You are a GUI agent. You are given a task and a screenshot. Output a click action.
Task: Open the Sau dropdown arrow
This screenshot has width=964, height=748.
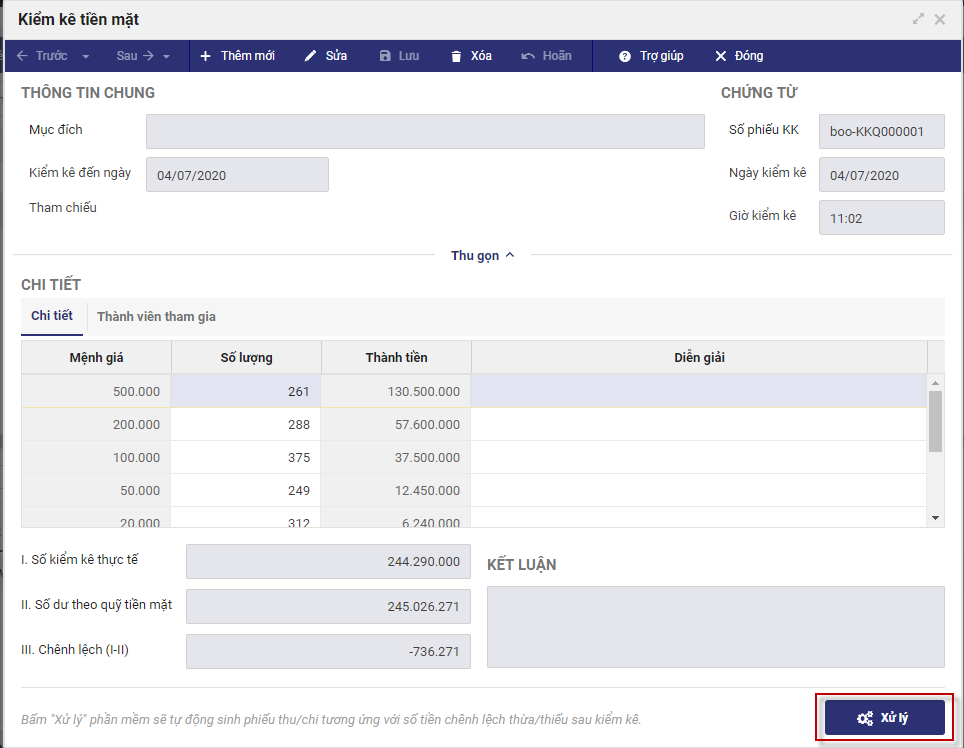click(167, 57)
